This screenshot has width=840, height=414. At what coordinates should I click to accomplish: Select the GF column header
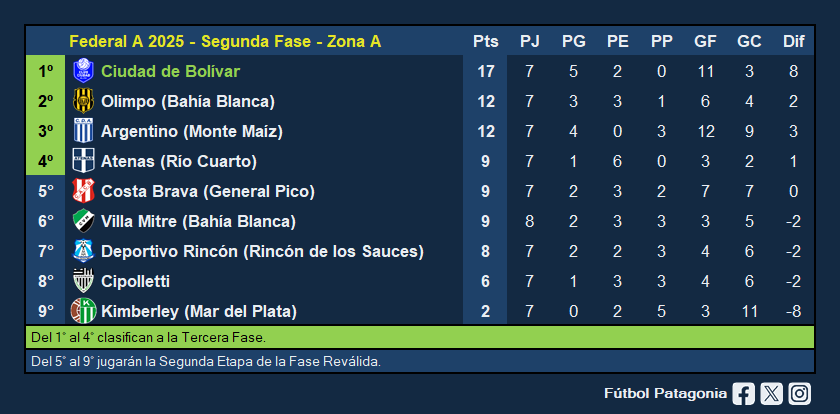click(x=705, y=42)
